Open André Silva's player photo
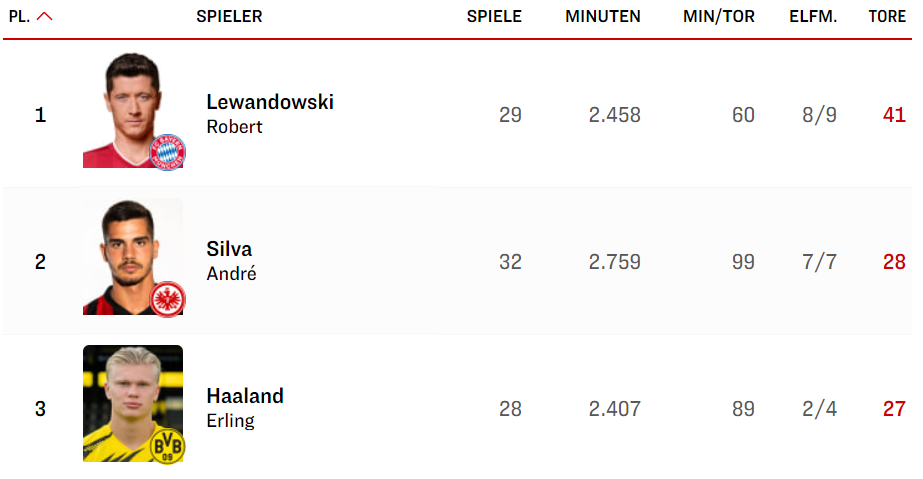 coord(132,257)
